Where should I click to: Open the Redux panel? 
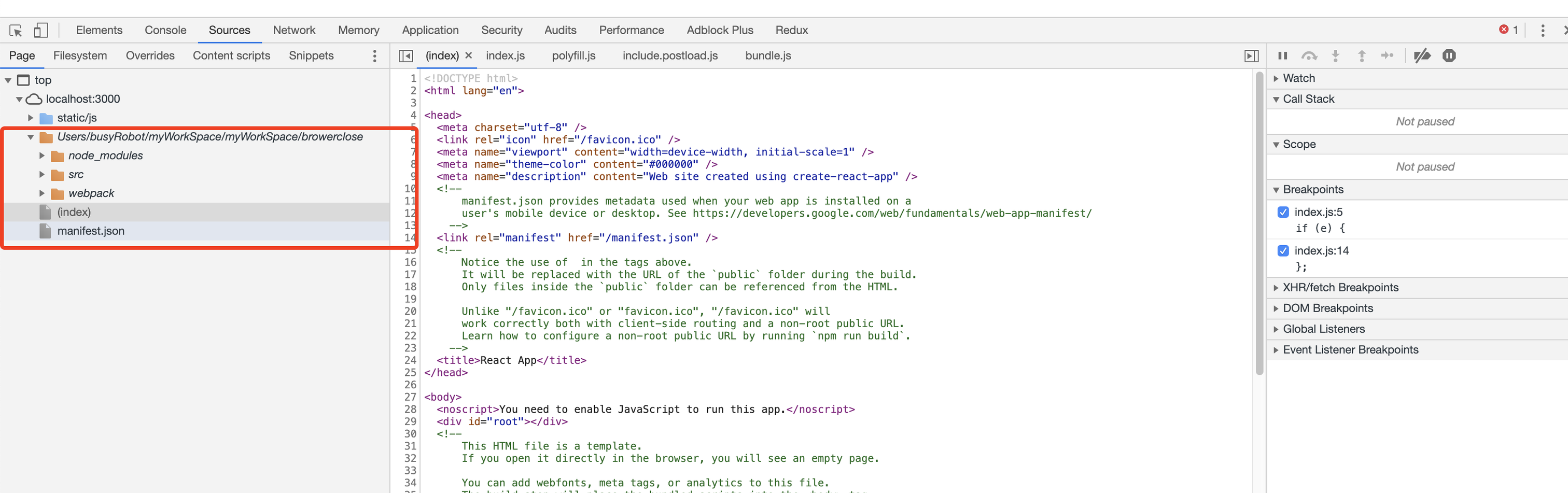point(791,30)
